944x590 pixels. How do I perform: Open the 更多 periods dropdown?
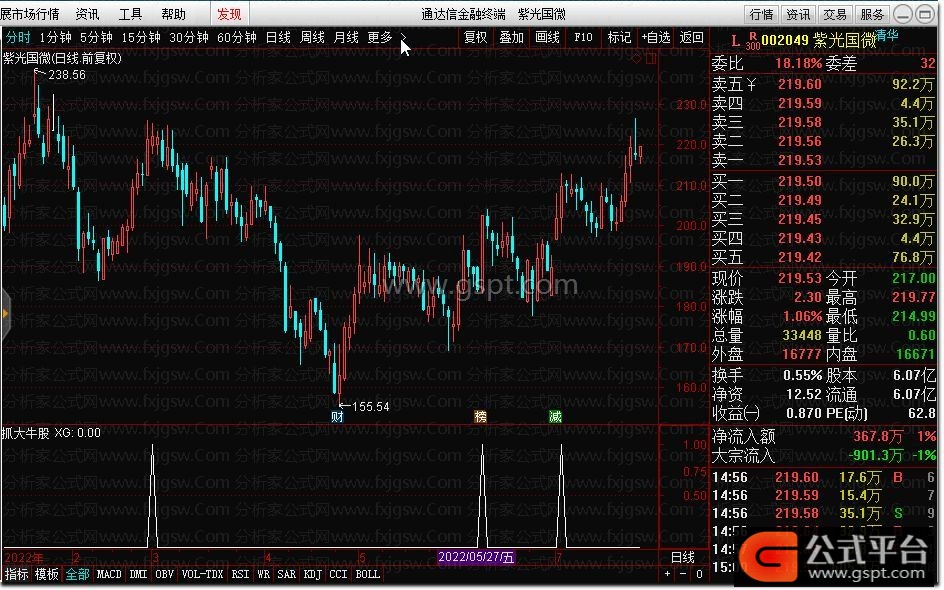click(380, 37)
